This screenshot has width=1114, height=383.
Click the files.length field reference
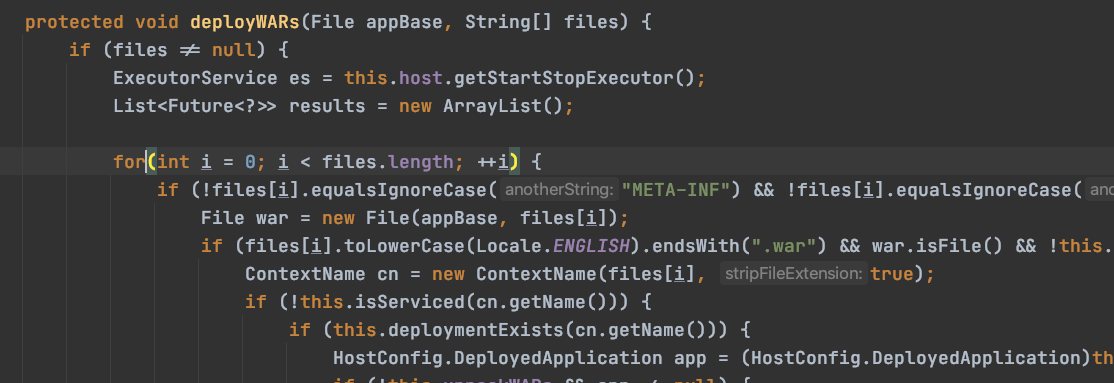pyautogui.click(x=388, y=163)
